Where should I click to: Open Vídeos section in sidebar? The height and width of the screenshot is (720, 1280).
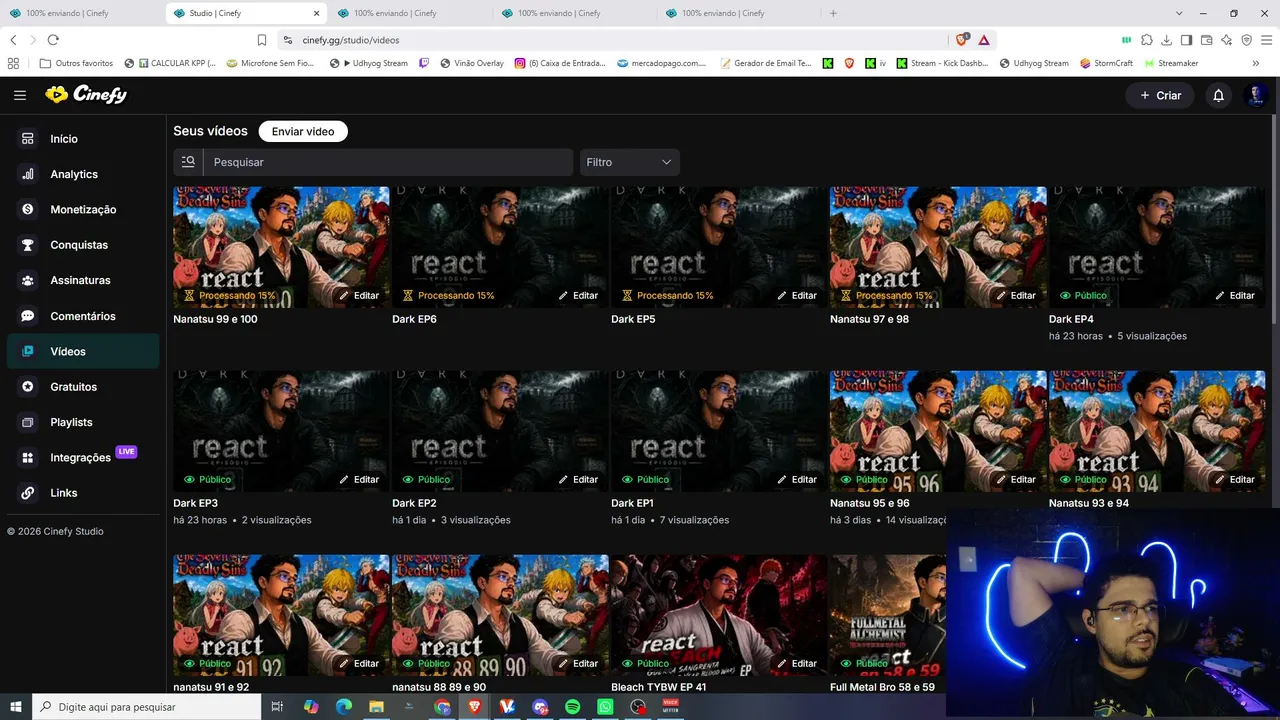pyautogui.click(x=83, y=352)
